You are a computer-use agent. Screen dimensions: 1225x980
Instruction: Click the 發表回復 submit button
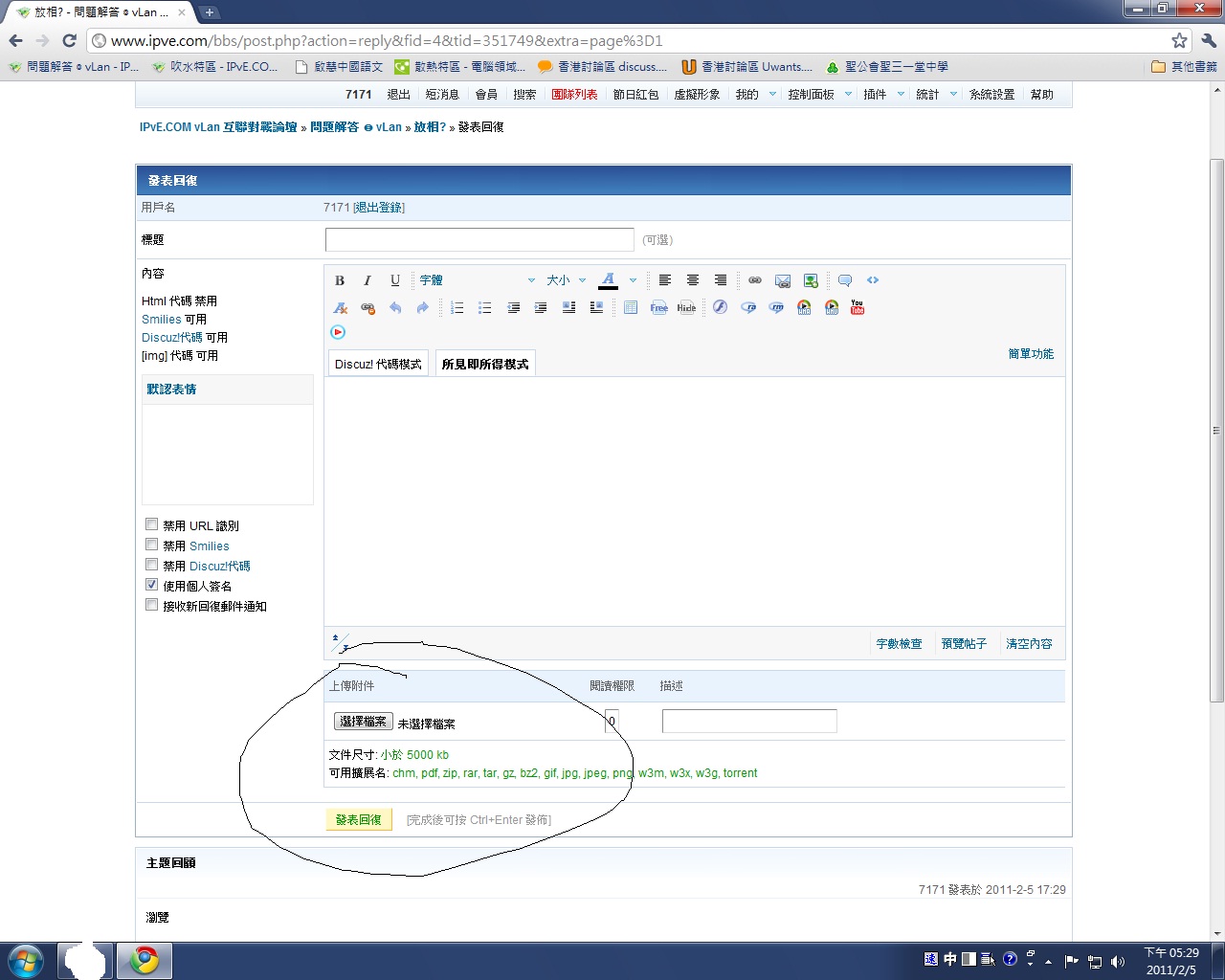[359, 819]
